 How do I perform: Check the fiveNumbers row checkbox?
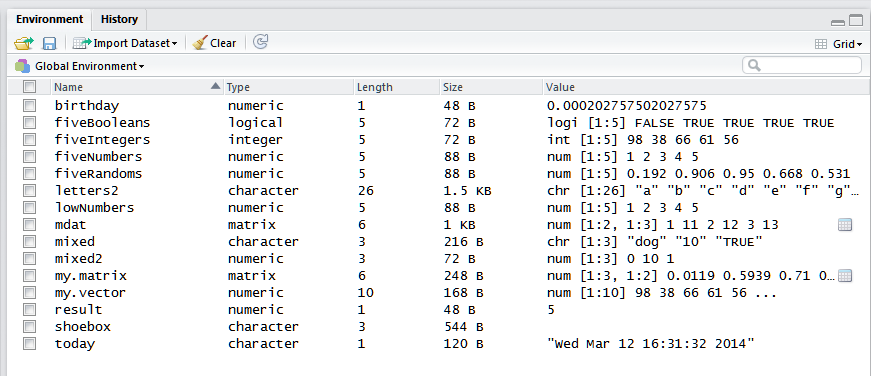point(29,157)
